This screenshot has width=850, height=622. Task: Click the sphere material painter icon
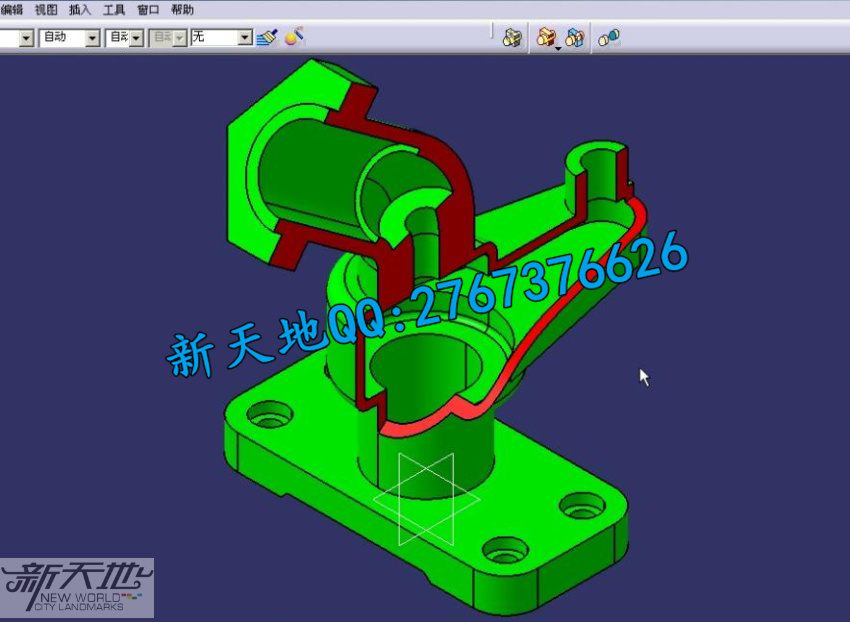point(294,37)
